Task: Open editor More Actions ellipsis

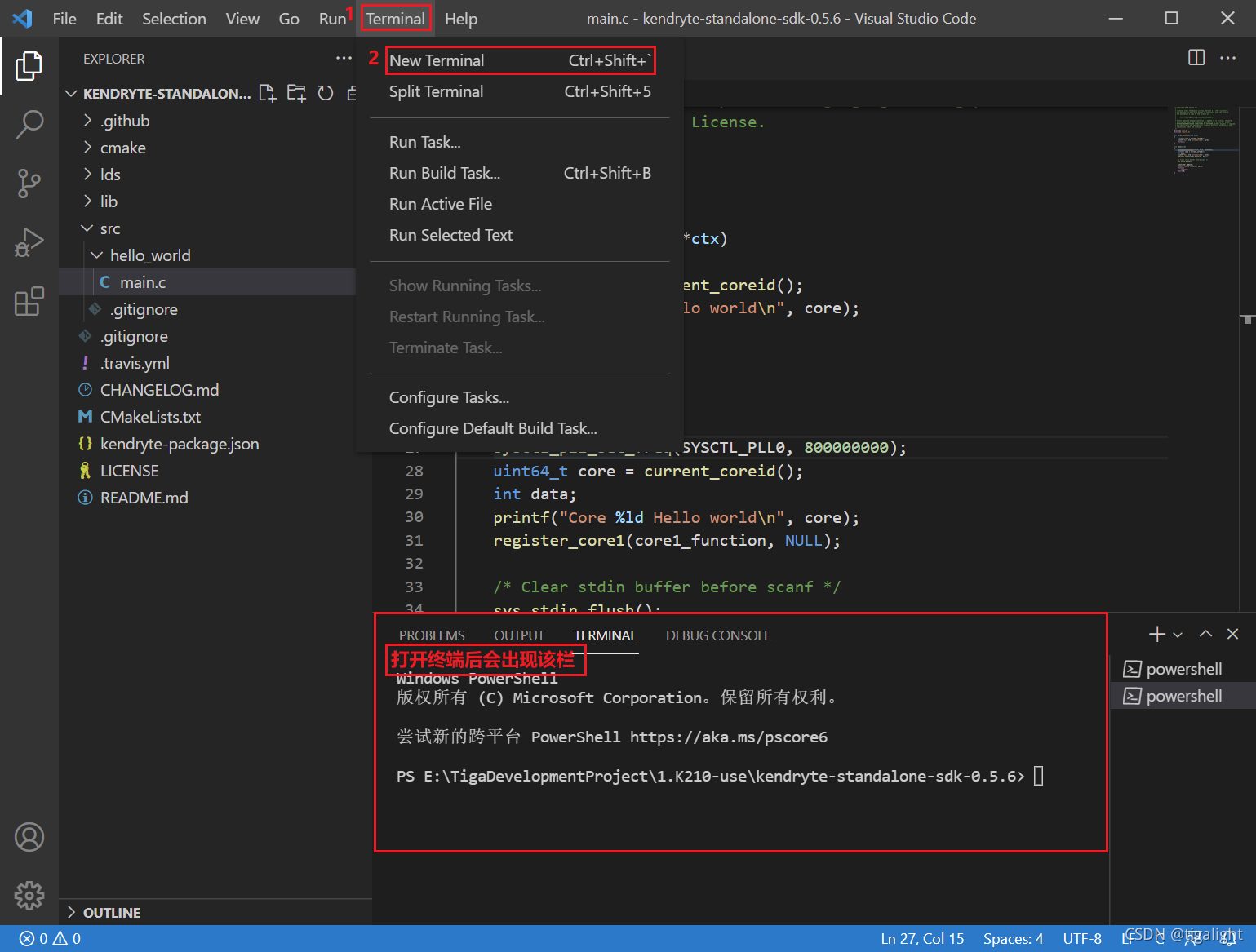Action: click(1227, 58)
